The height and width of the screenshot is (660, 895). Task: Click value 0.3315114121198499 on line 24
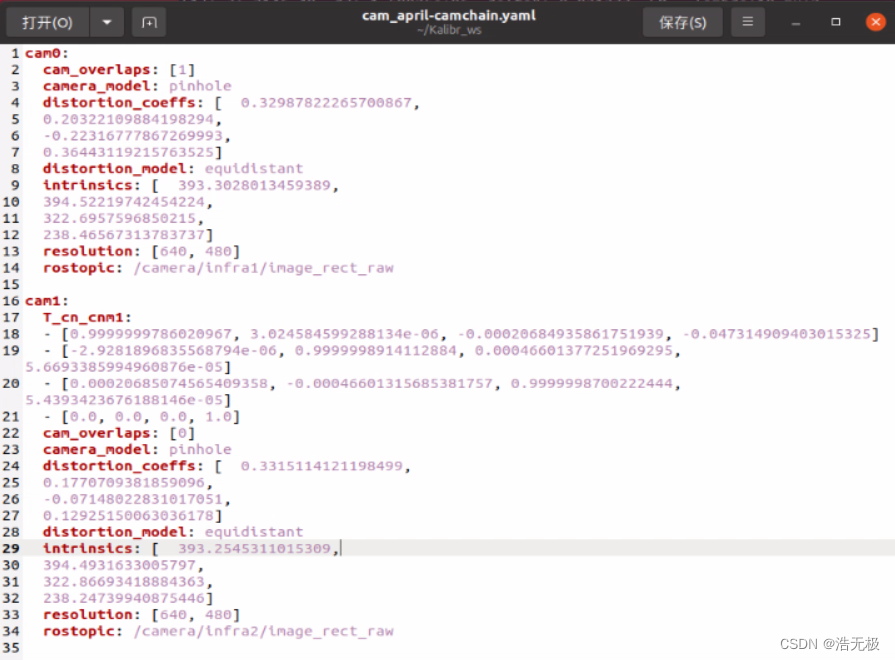pos(321,466)
